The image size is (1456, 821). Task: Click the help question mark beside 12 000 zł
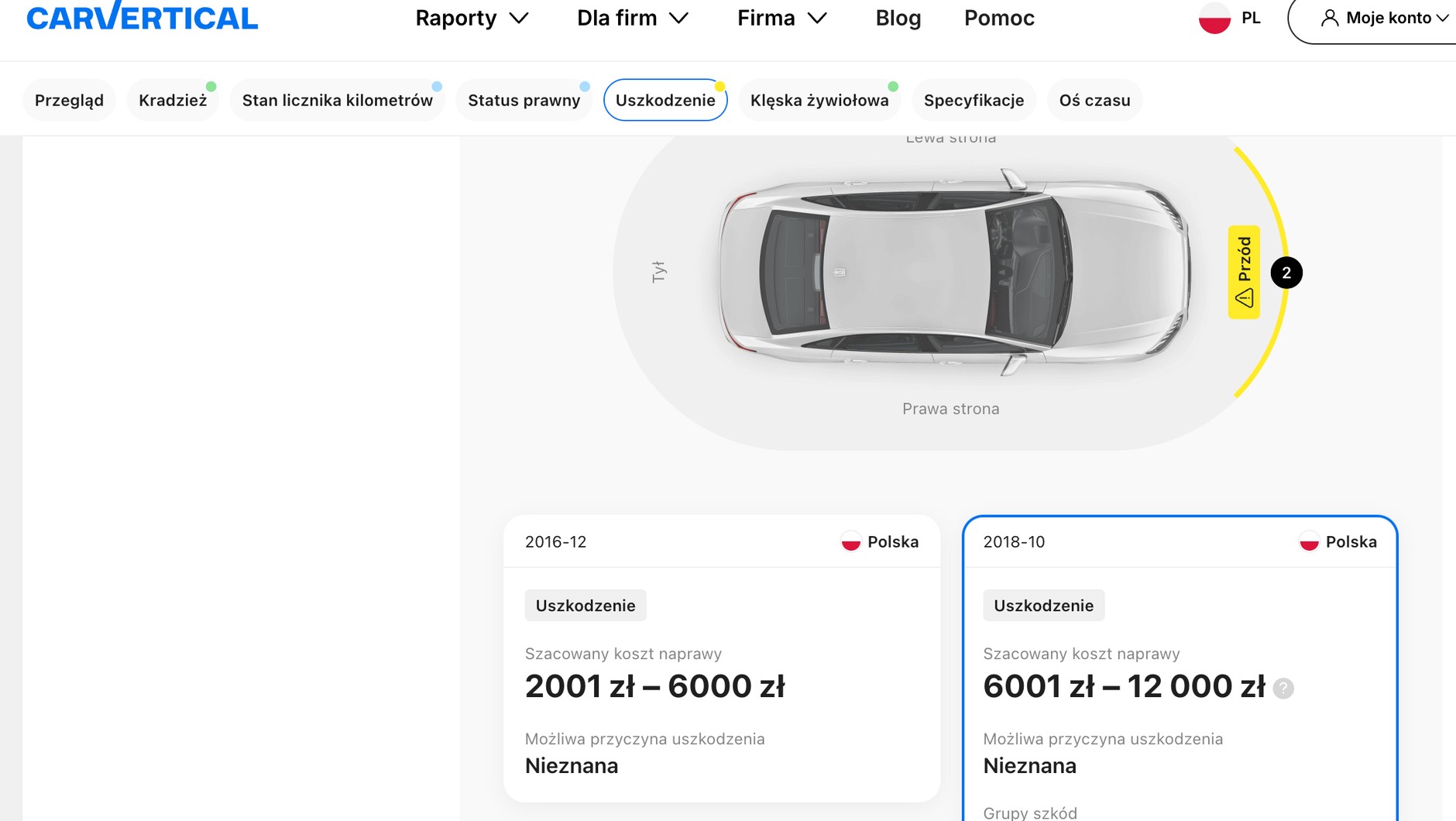point(1283,688)
